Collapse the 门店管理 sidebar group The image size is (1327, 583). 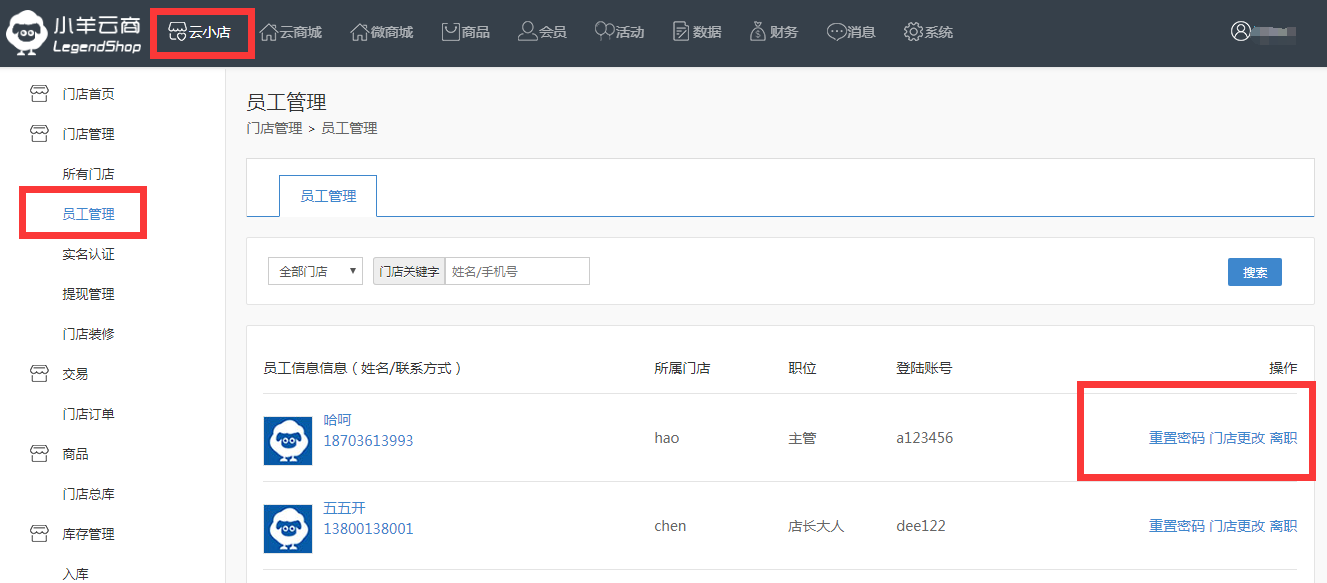88,134
